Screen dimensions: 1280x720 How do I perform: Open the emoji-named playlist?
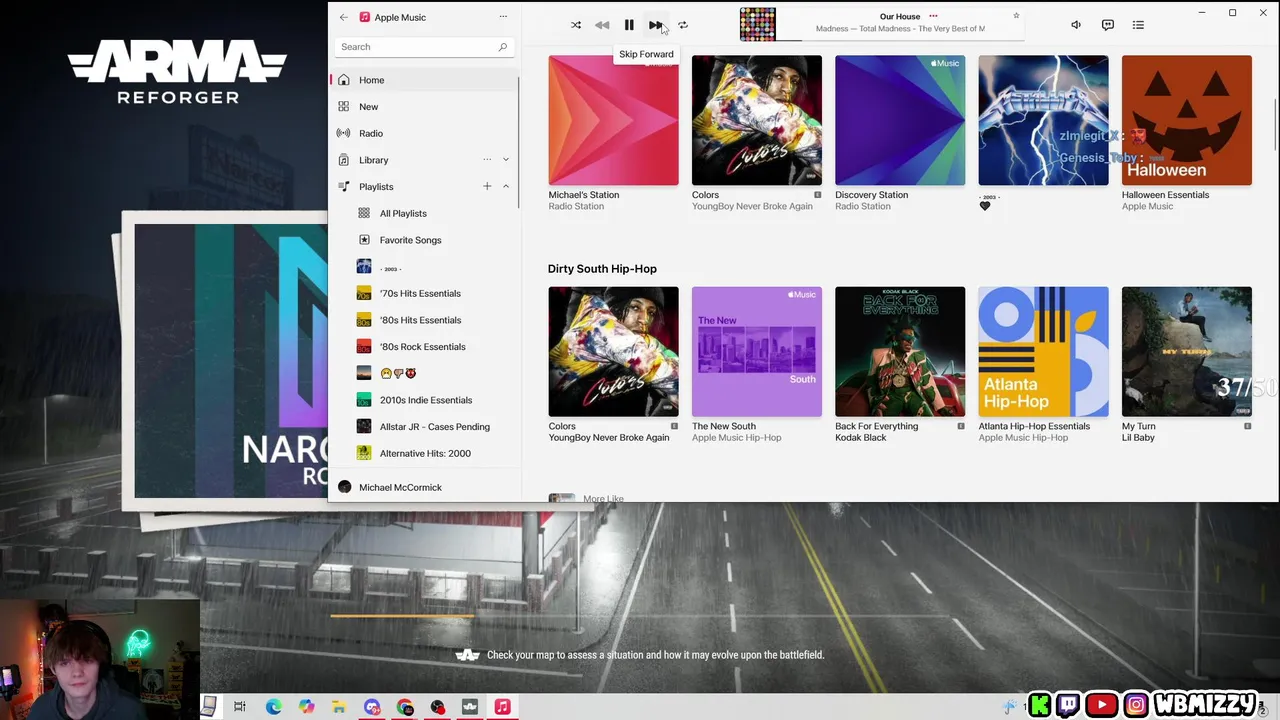coord(424,373)
